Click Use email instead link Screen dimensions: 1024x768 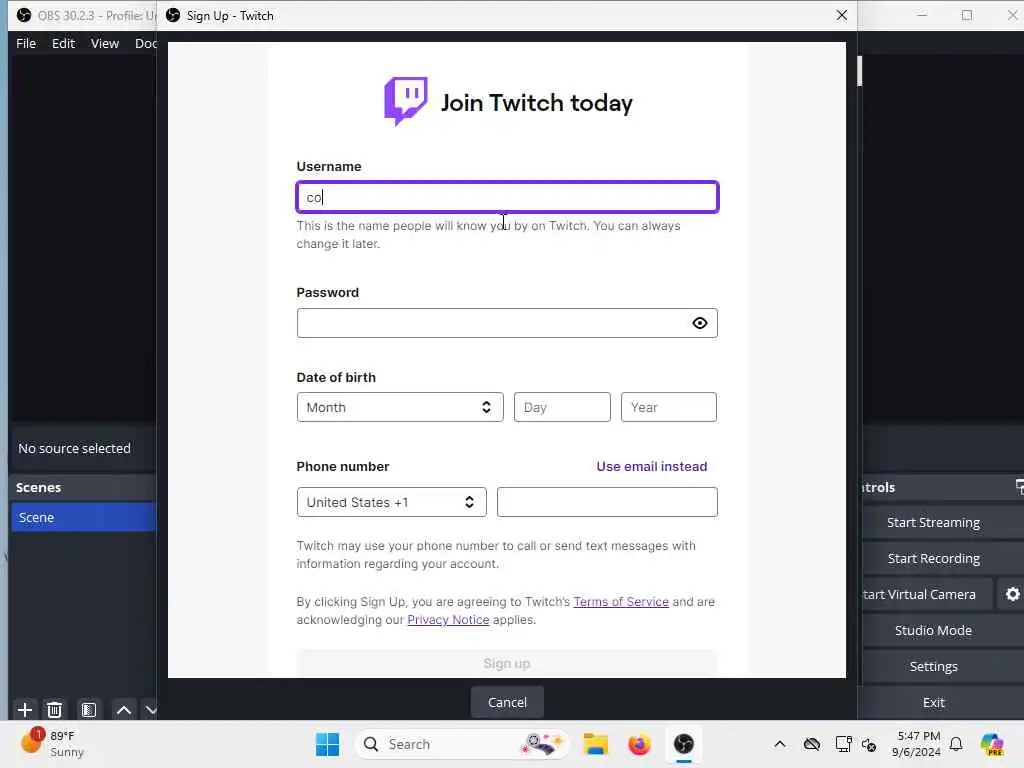pyautogui.click(x=651, y=466)
